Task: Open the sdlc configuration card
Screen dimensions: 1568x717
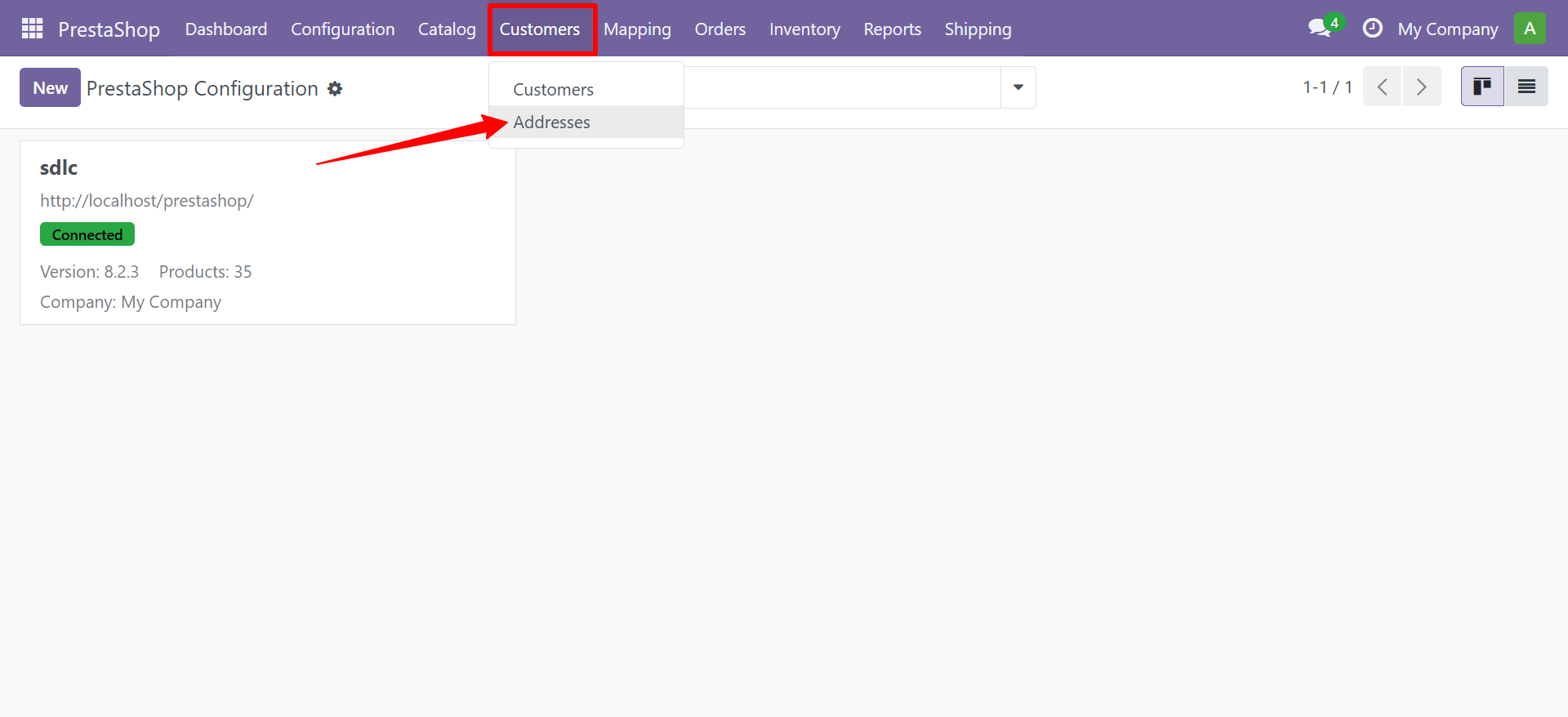Action: tap(268, 233)
